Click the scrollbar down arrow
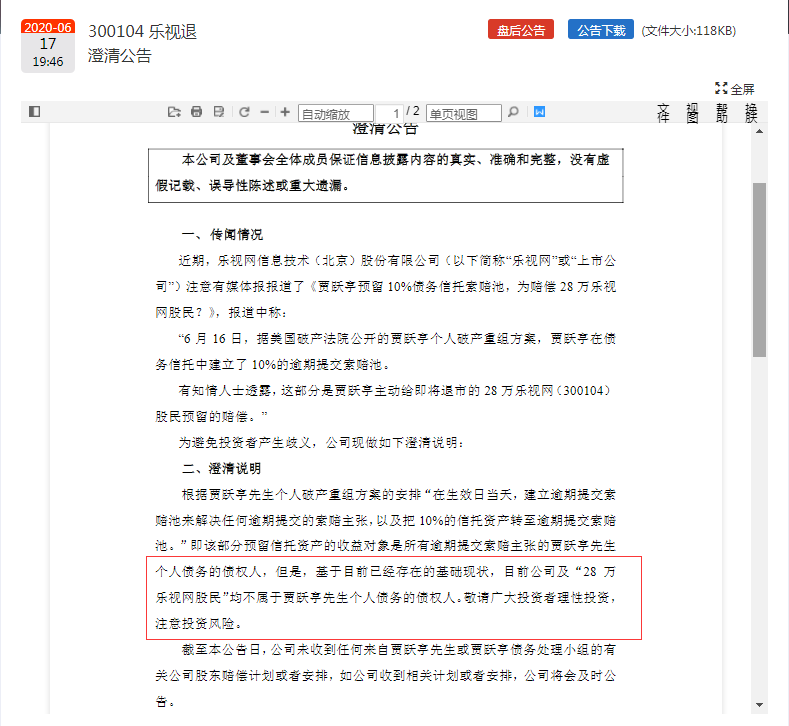 tap(759, 705)
